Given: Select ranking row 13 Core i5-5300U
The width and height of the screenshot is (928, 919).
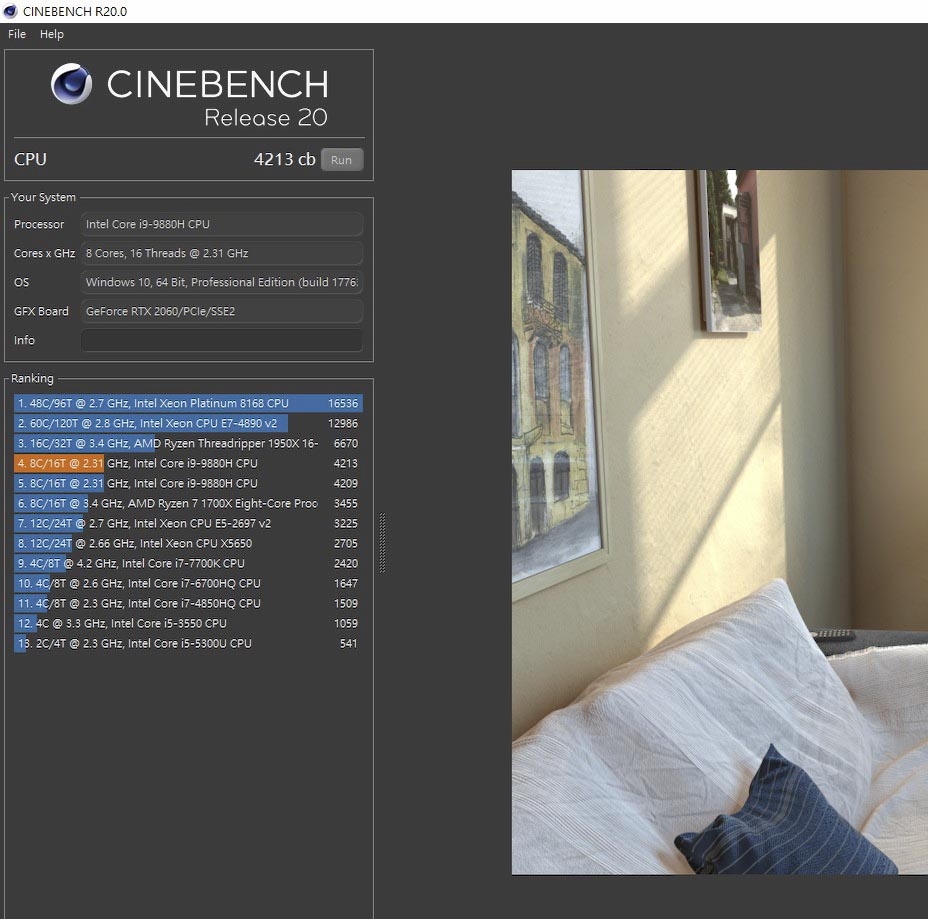Looking at the screenshot, I should point(188,643).
